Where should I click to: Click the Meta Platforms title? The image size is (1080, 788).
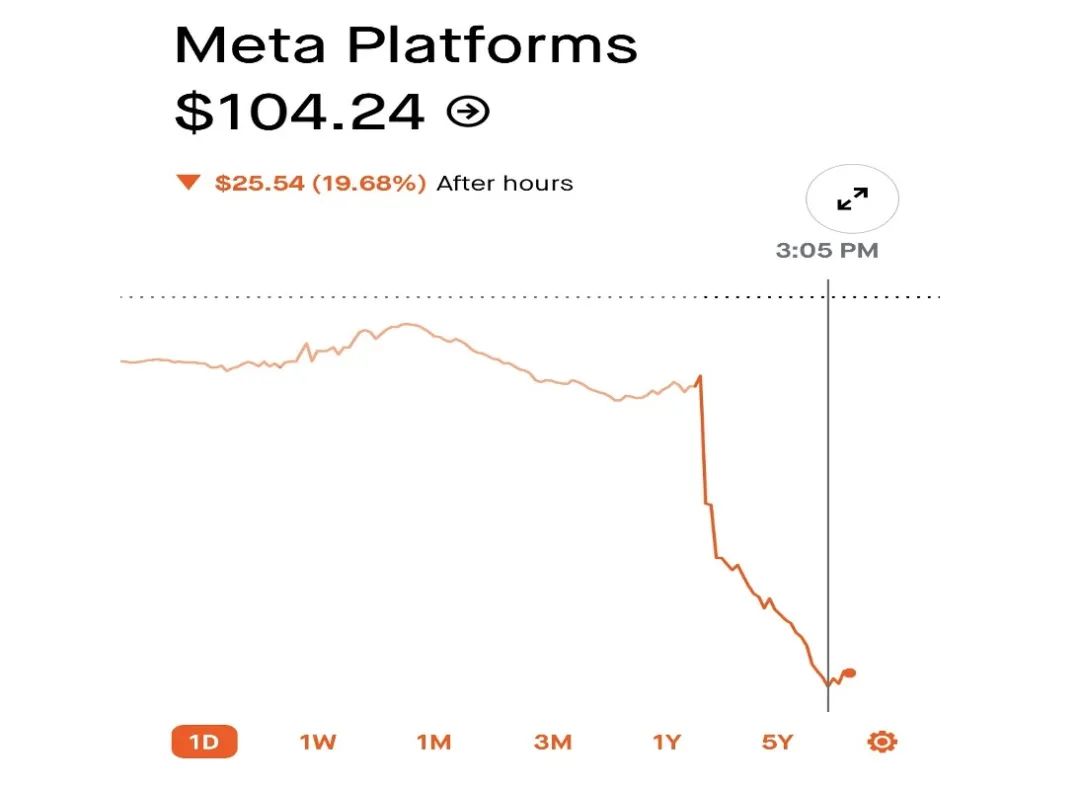[x=406, y=46]
